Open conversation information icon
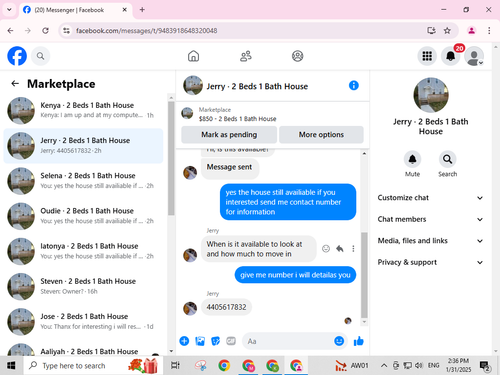The height and width of the screenshot is (375, 500). 353,86
